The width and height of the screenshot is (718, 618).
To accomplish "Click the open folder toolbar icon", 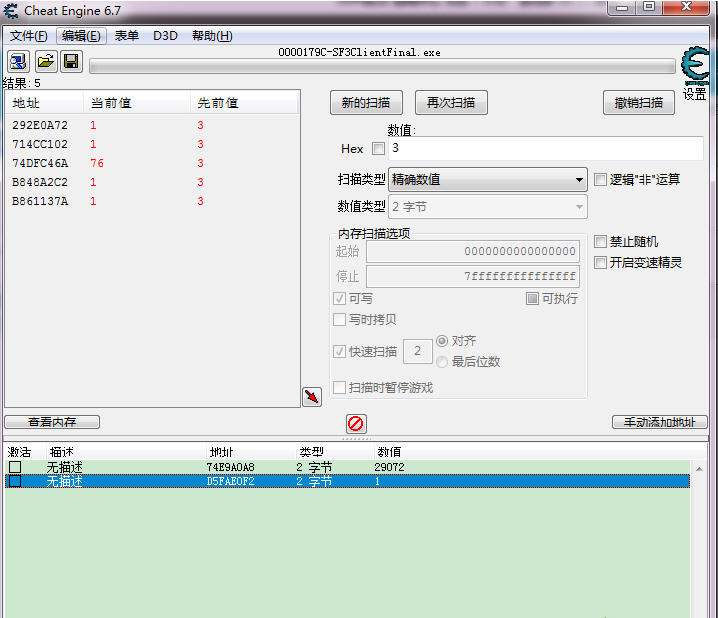I will point(46,61).
